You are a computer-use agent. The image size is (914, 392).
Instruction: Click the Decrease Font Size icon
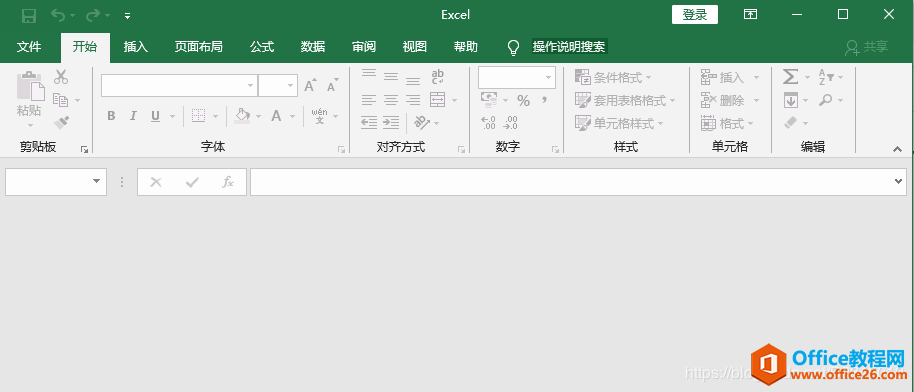(x=332, y=86)
